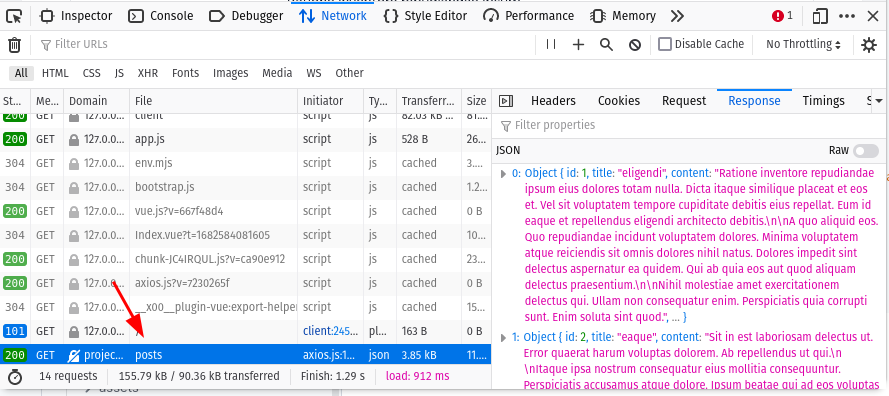Open request blocking icon

635,45
